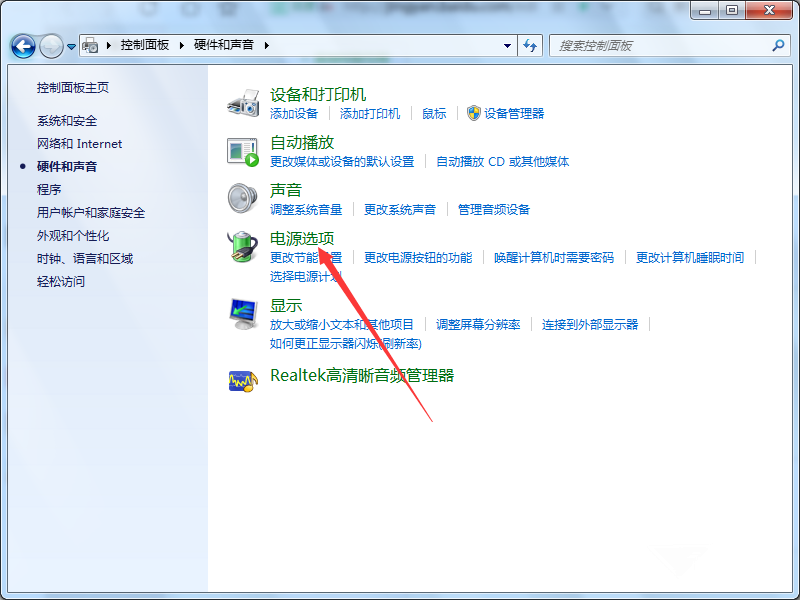Open the 显示 heading

point(286,306)
